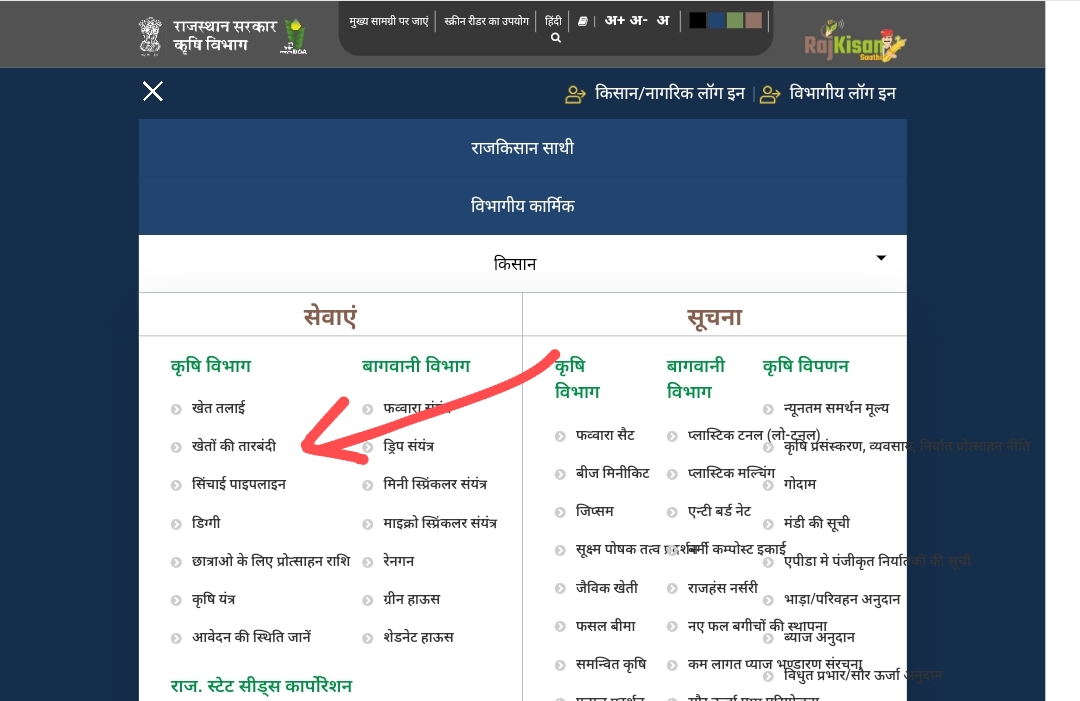
Task: Select the brown color theme swatch
Action: coord(754,21)
